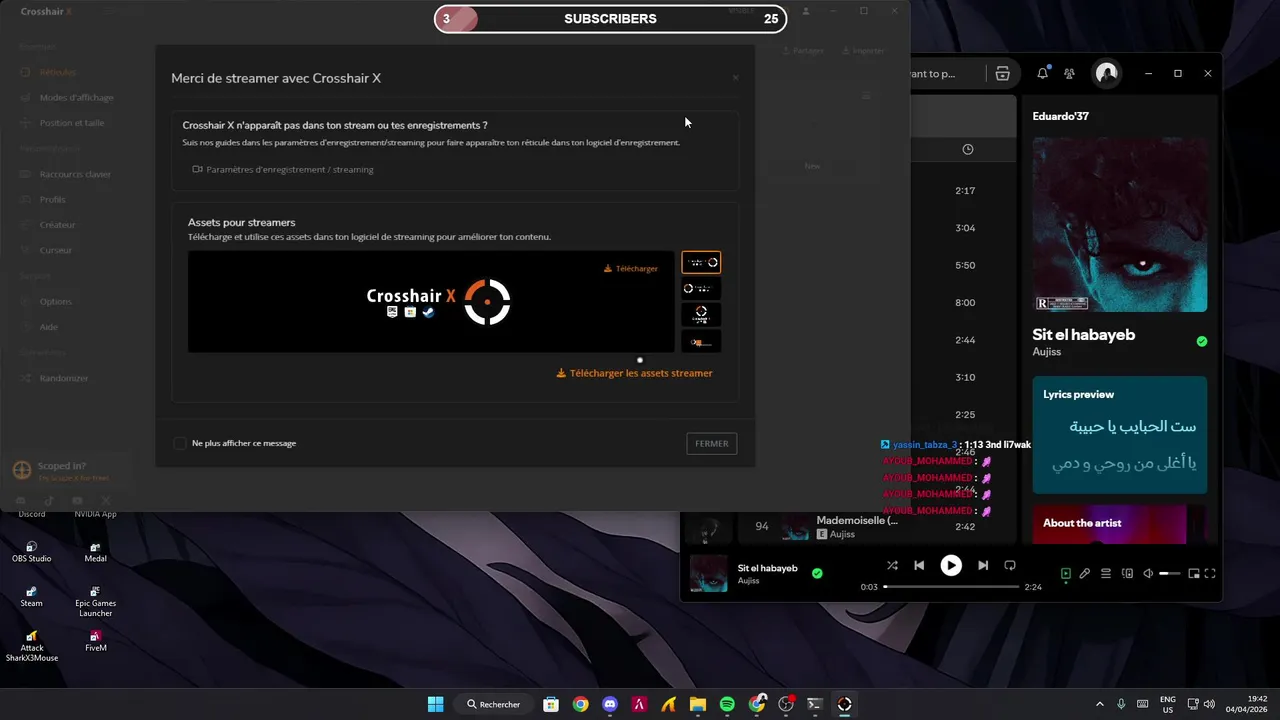
Task: Open Google Chrome from the taskbar
Action: coord(580,704)
